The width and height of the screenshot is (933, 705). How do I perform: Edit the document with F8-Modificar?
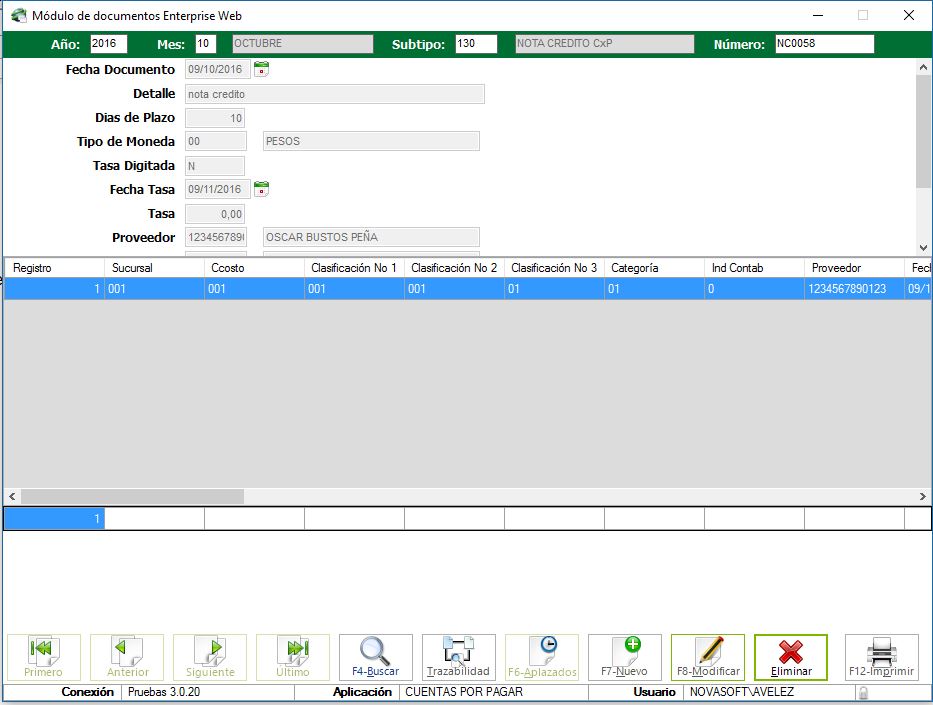(707, 657)
